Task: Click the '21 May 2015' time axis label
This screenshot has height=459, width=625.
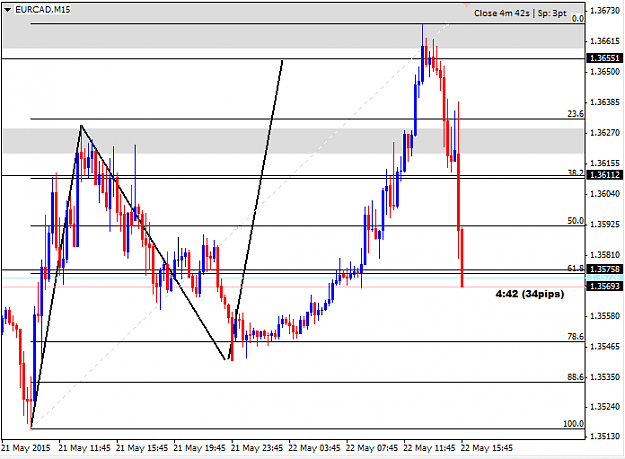Action: pos(26,448)
